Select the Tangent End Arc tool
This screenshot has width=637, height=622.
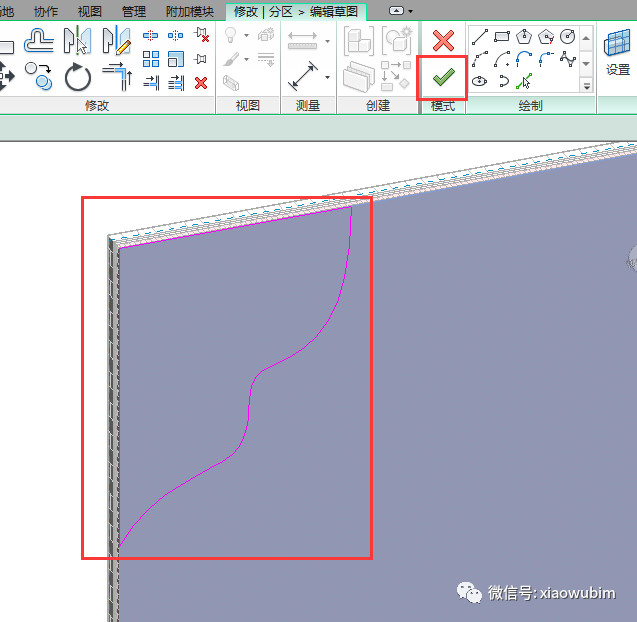coord(524,59)
